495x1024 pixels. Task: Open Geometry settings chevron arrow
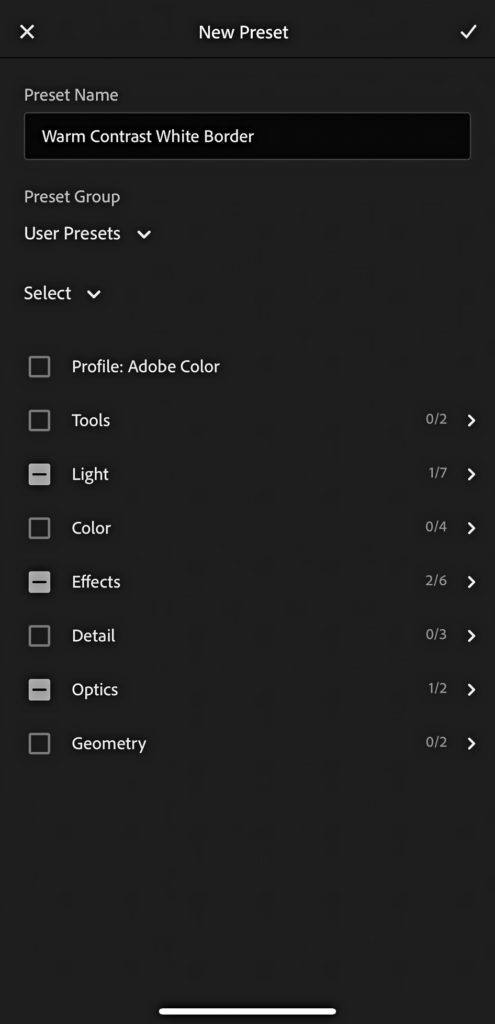point(471,744)
